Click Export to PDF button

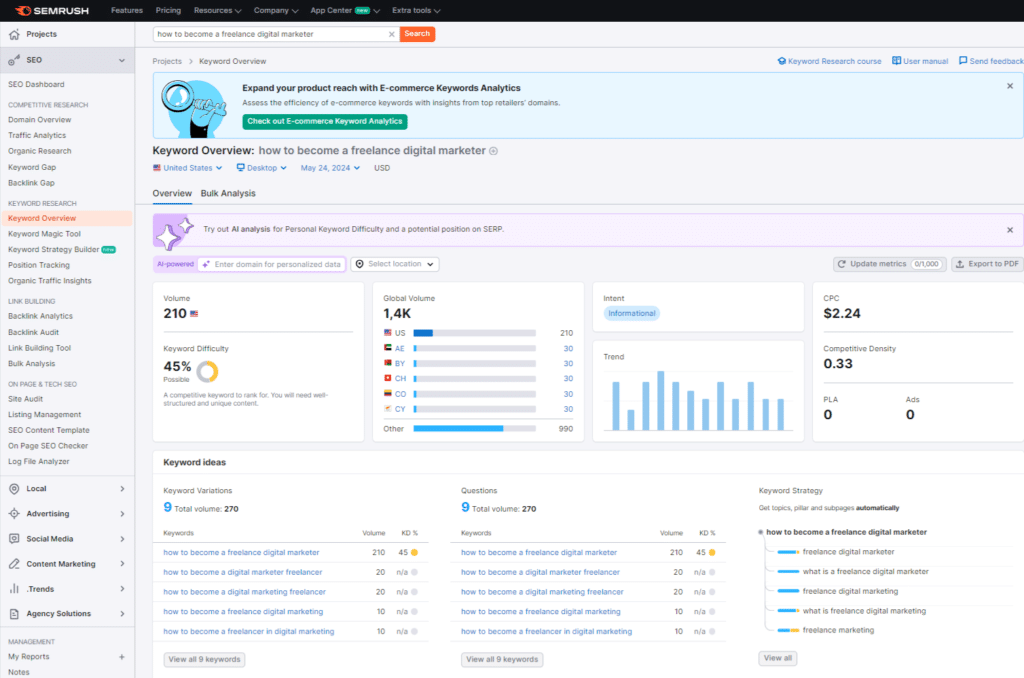(x=987, y=264)
